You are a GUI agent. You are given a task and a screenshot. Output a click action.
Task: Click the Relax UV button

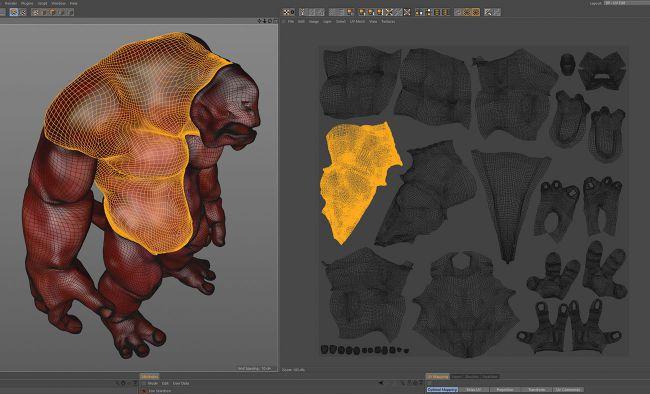point(474,390)
